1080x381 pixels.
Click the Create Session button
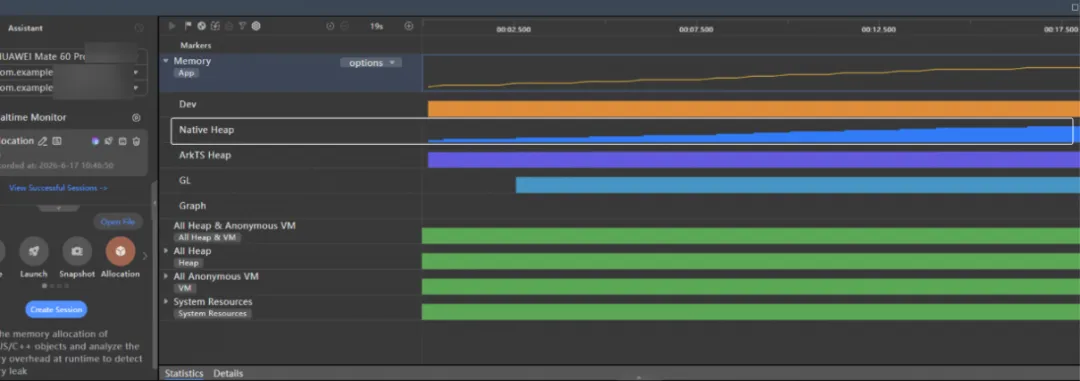(x=56, y=309)
